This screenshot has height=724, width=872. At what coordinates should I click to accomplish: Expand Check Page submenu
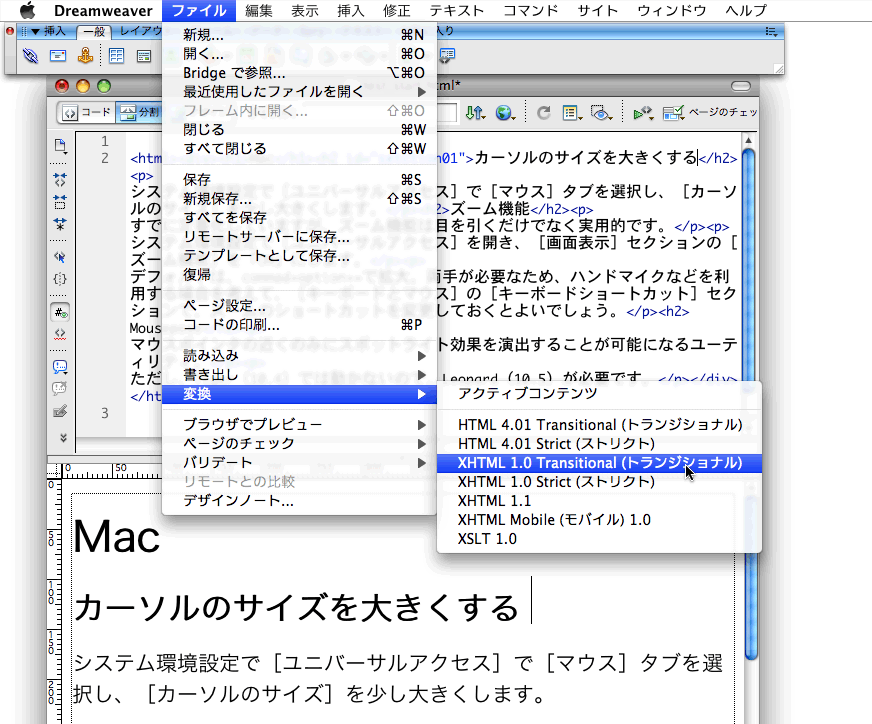[422, 444]
